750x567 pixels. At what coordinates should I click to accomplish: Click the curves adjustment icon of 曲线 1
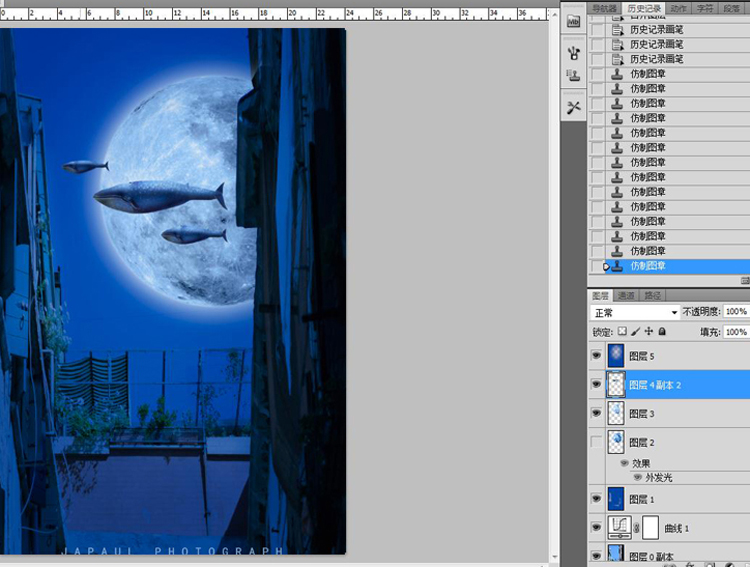tap(619, 528)
